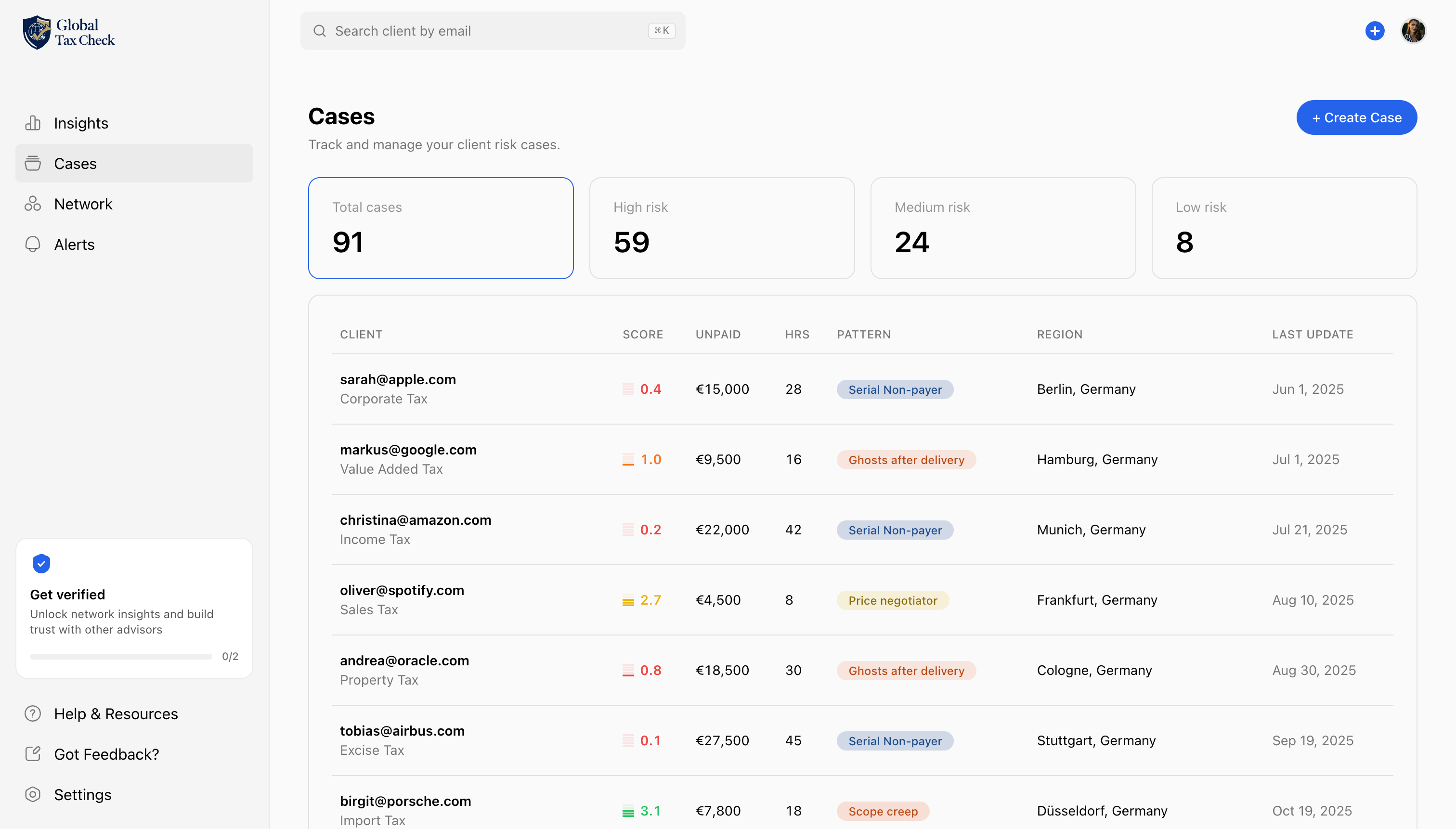Click the Got Feedback pencil icon

point(33,754)
